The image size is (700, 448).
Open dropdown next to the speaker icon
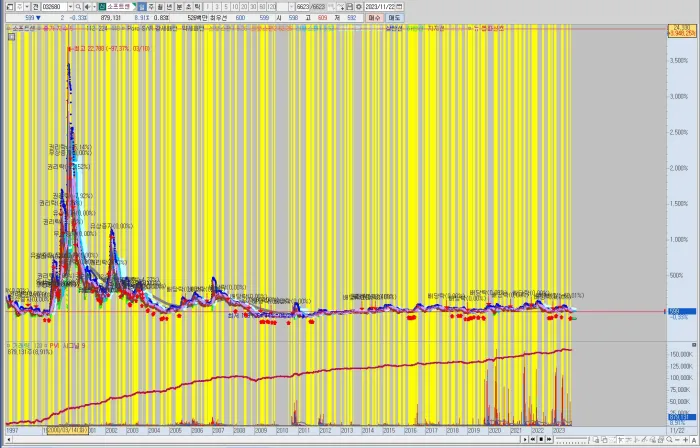(x=94, y=7)
